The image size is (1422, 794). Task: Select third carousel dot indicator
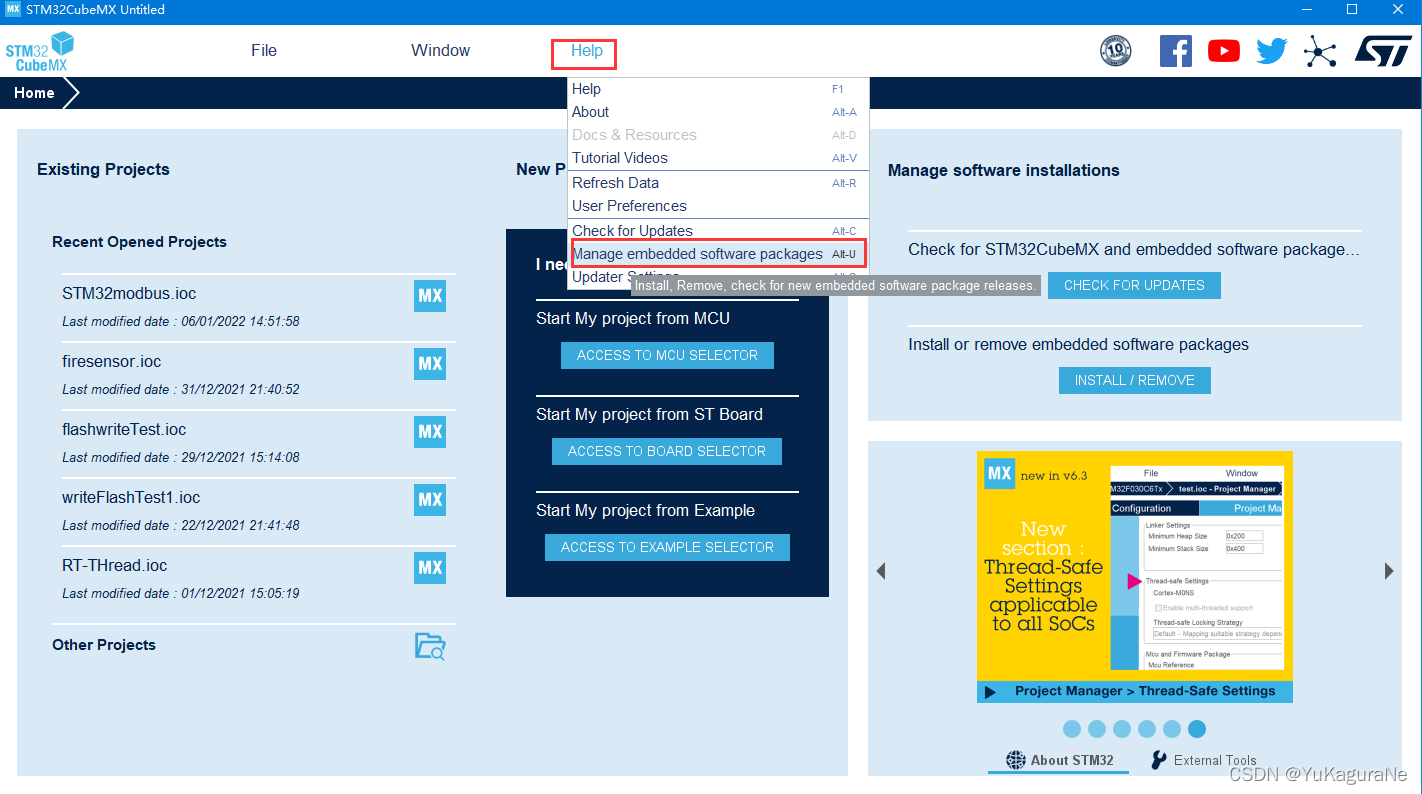(x=1122, y=729)
